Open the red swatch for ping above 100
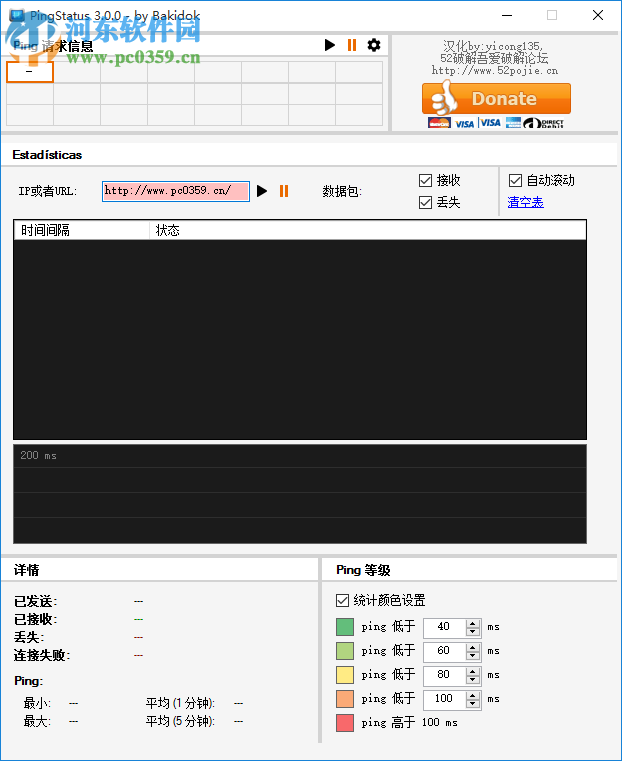Viewport: 622px width, 761px height. coord(345,723)
